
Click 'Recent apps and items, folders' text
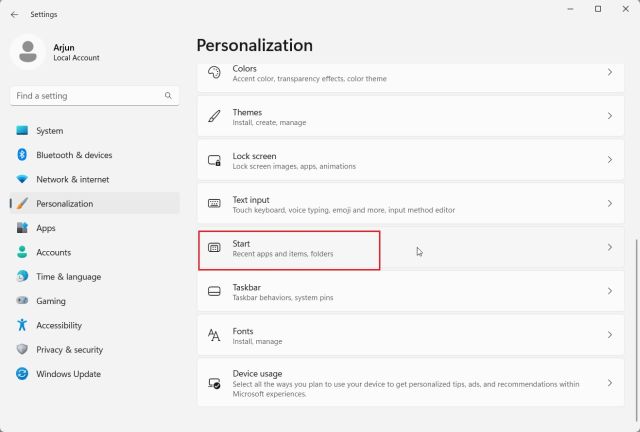[283, 254]
